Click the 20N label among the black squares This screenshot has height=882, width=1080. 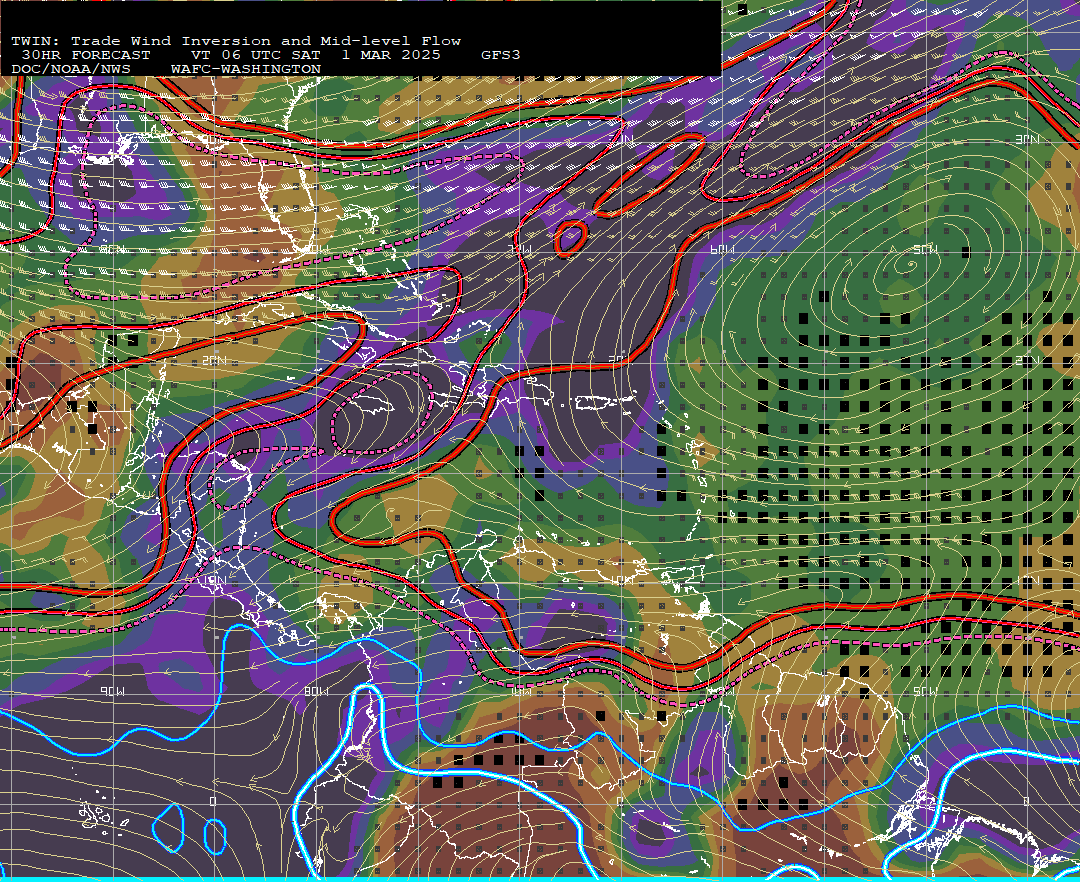[x=1028, y=361]
